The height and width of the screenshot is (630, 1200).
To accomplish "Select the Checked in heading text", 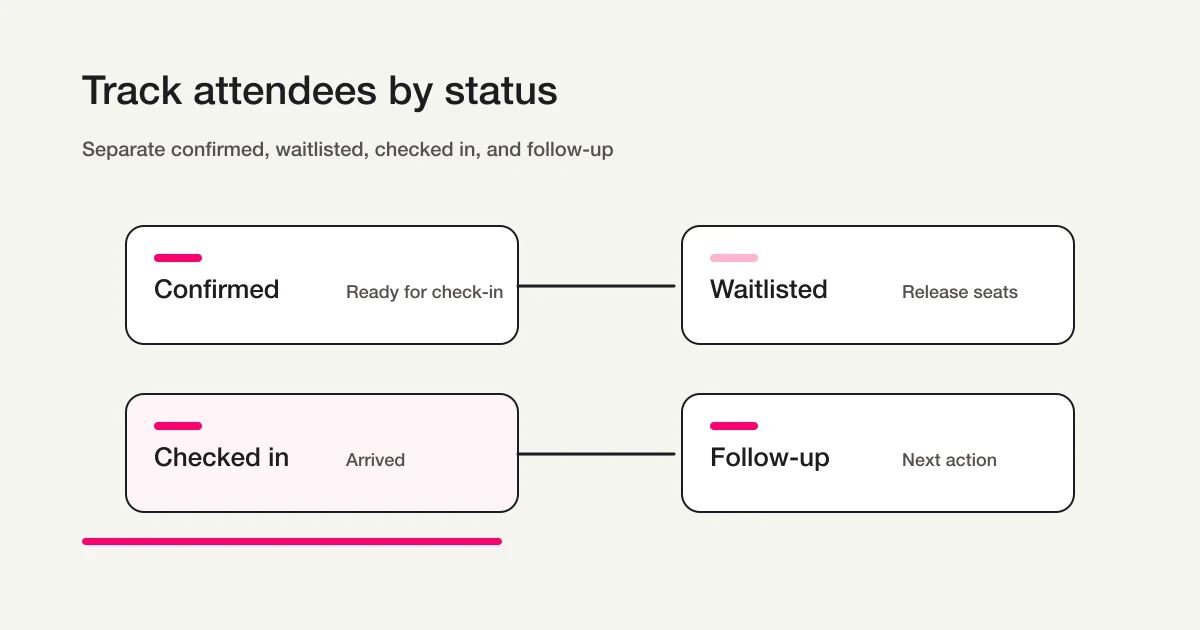I will pos(221,458).
